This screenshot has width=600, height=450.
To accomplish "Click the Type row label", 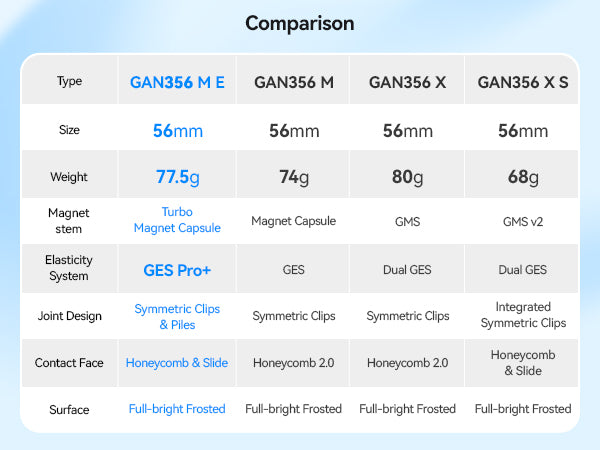I will tap(69, 82).
